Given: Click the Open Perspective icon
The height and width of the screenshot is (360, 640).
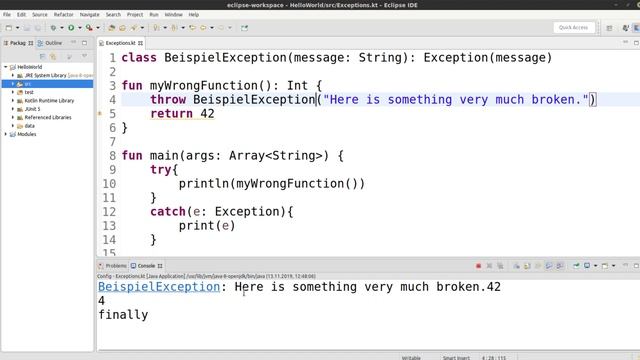Looking at the screenshot, I should [x=609, y=28].
